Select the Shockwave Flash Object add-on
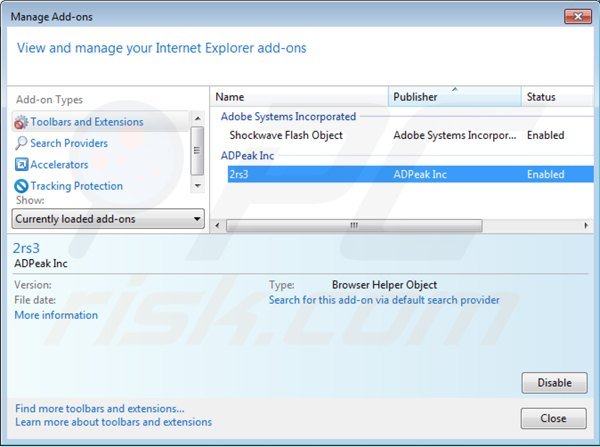This screenshot has width=600, height=447. pyautogui.click(x=286, y=135)
